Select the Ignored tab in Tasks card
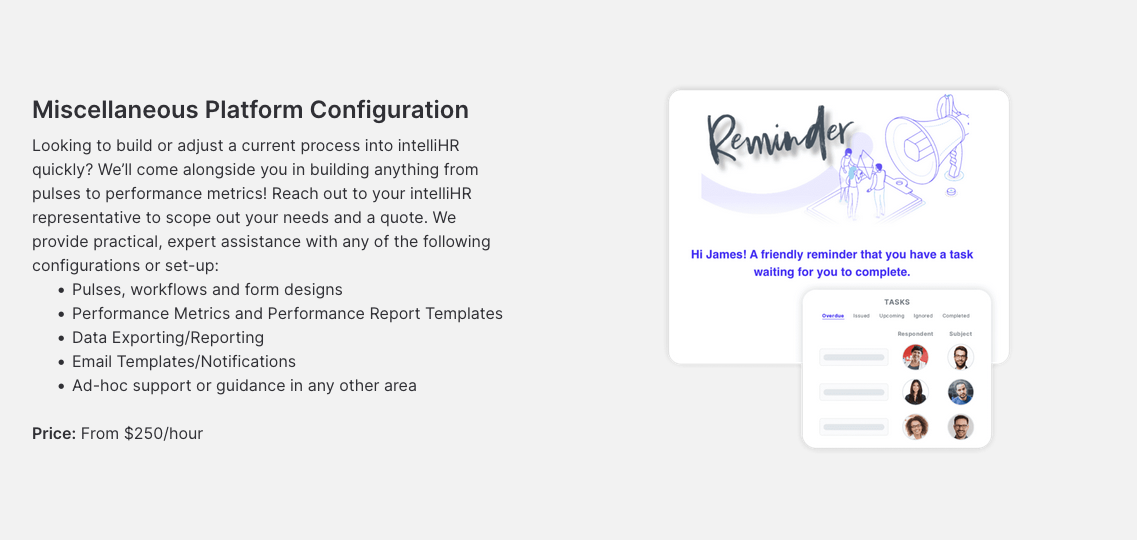The width and height of the screenshot is (1137, 540). click(x=923, y=316)
